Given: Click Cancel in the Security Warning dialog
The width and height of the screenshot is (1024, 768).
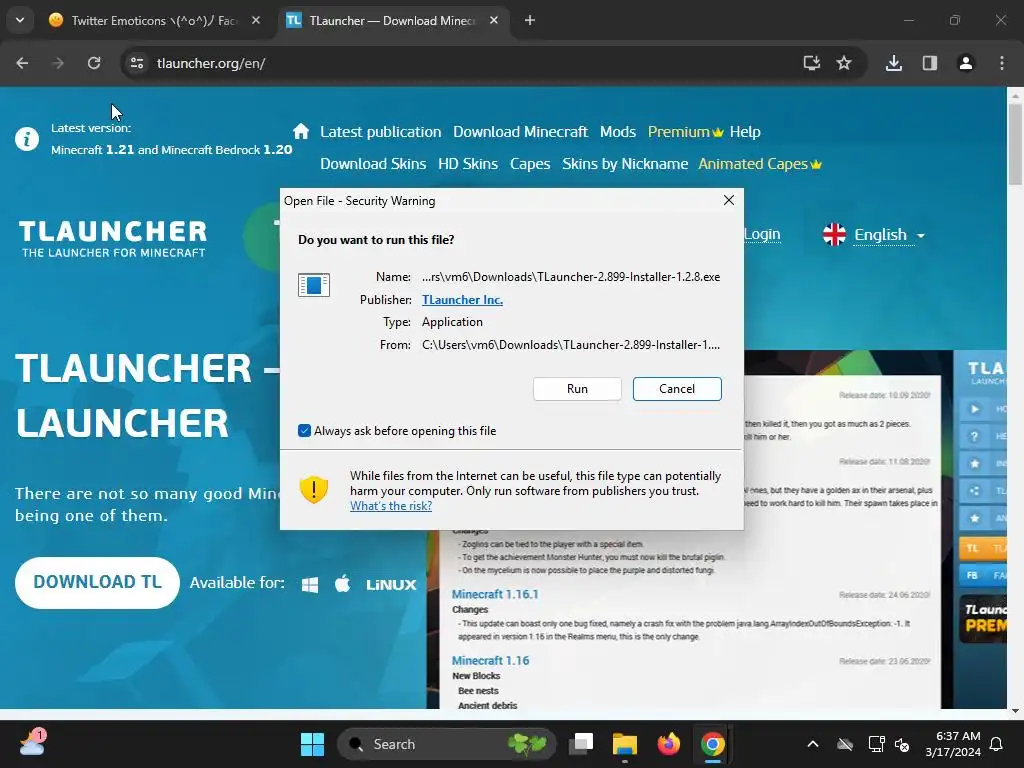Looking at the screenshot, I should [x=677, y=389].
